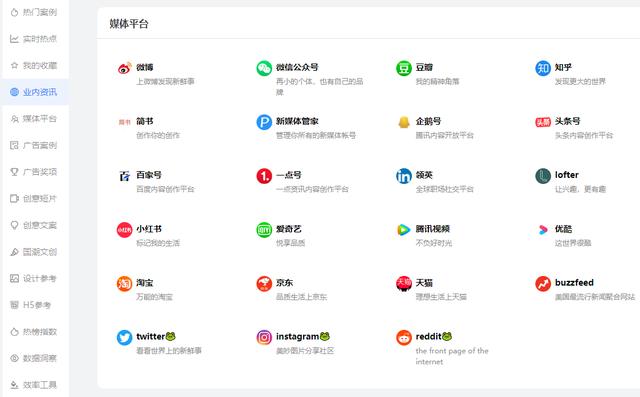Open the red 一点号 icon
This screenshot has width=640, height=397.
264,176
